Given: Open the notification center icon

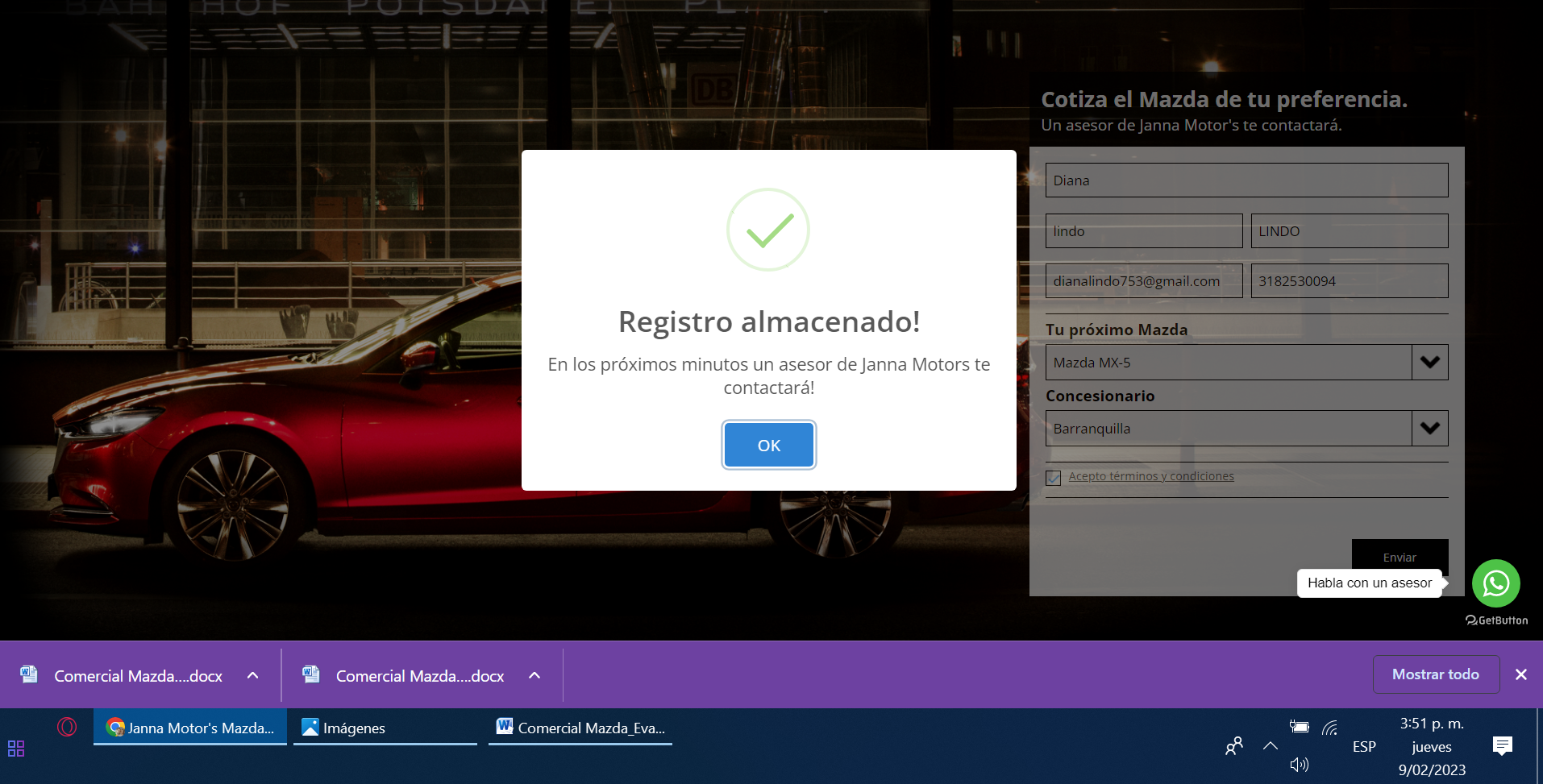Looking at the screenshot, I should point(1502,746).
